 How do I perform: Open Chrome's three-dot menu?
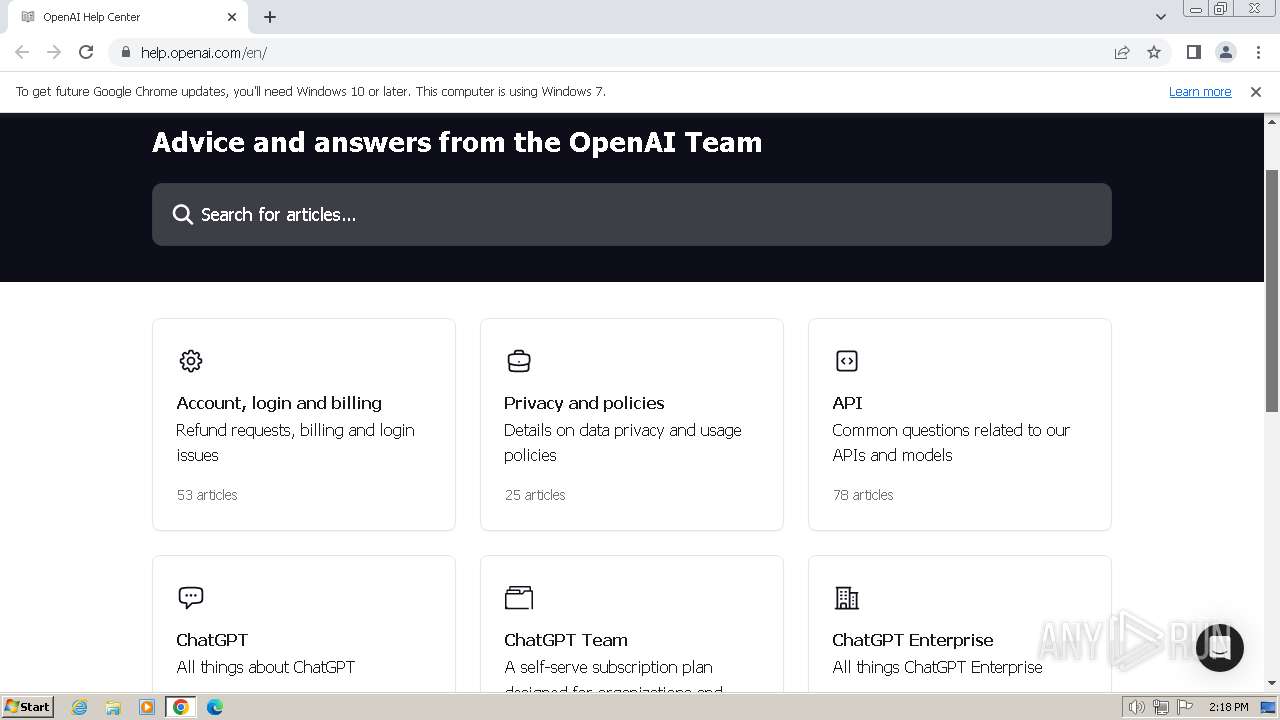click(x=1258, y=53)
